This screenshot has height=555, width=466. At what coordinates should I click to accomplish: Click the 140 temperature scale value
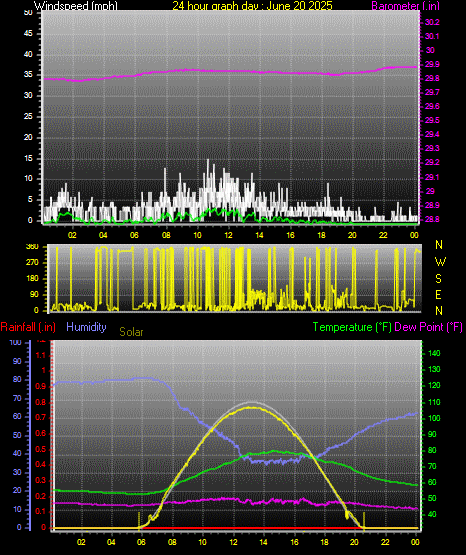tap(434, 353)
